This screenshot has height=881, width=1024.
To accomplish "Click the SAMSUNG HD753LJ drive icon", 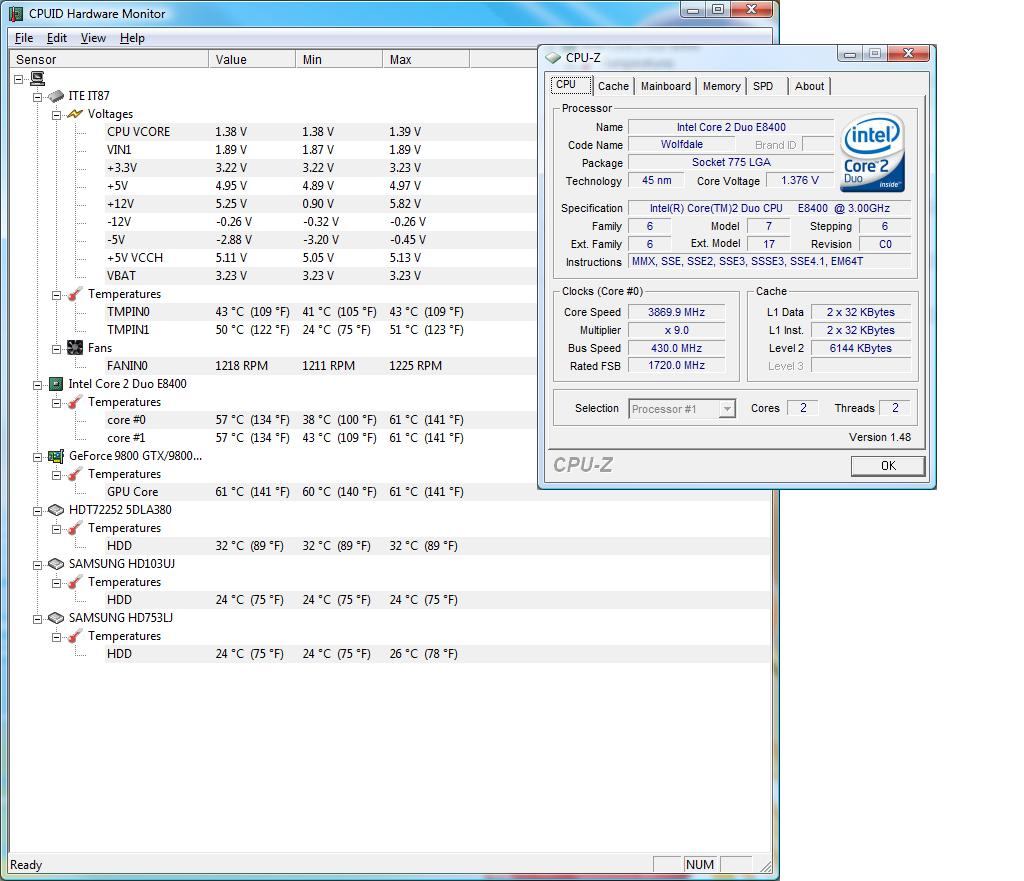I will [56, 618].
